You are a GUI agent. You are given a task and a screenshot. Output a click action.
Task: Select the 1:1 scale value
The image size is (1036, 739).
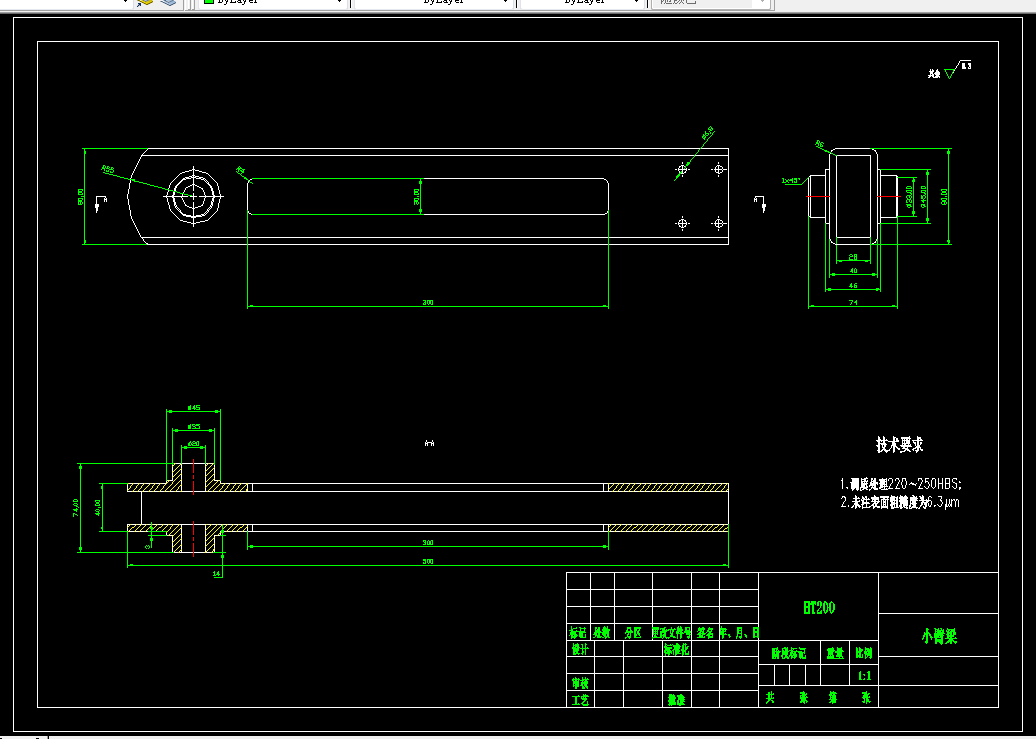pos(864,676)
